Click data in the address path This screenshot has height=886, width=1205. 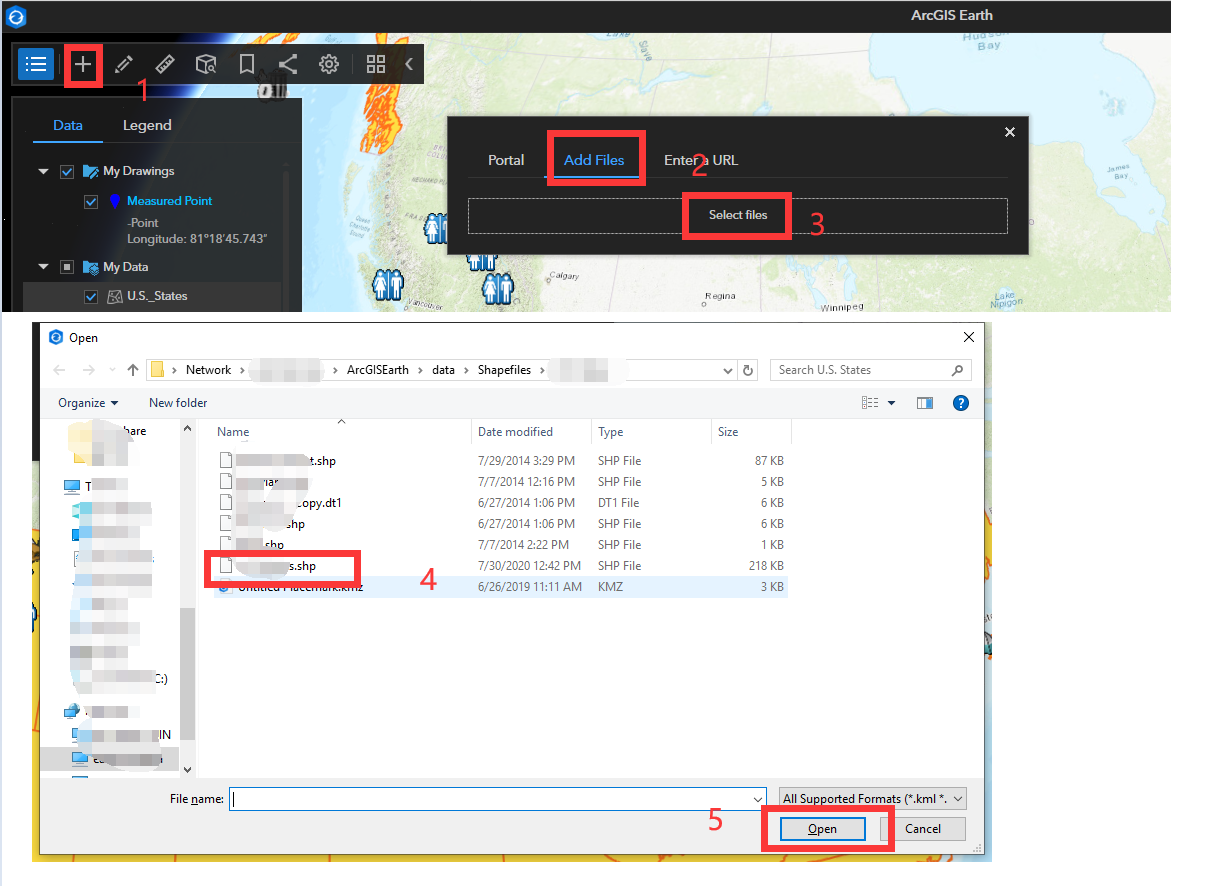coord(443,370)
